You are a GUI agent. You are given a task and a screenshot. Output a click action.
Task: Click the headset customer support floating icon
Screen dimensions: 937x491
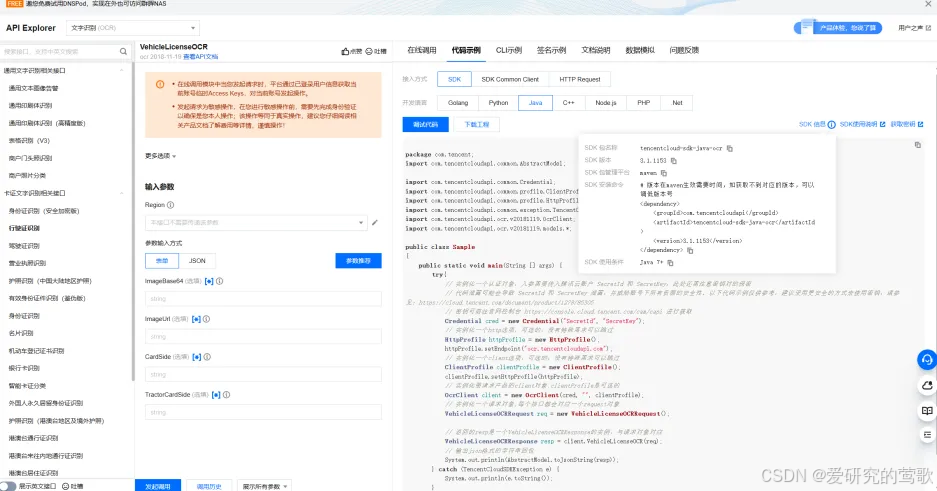coord(927,360)
